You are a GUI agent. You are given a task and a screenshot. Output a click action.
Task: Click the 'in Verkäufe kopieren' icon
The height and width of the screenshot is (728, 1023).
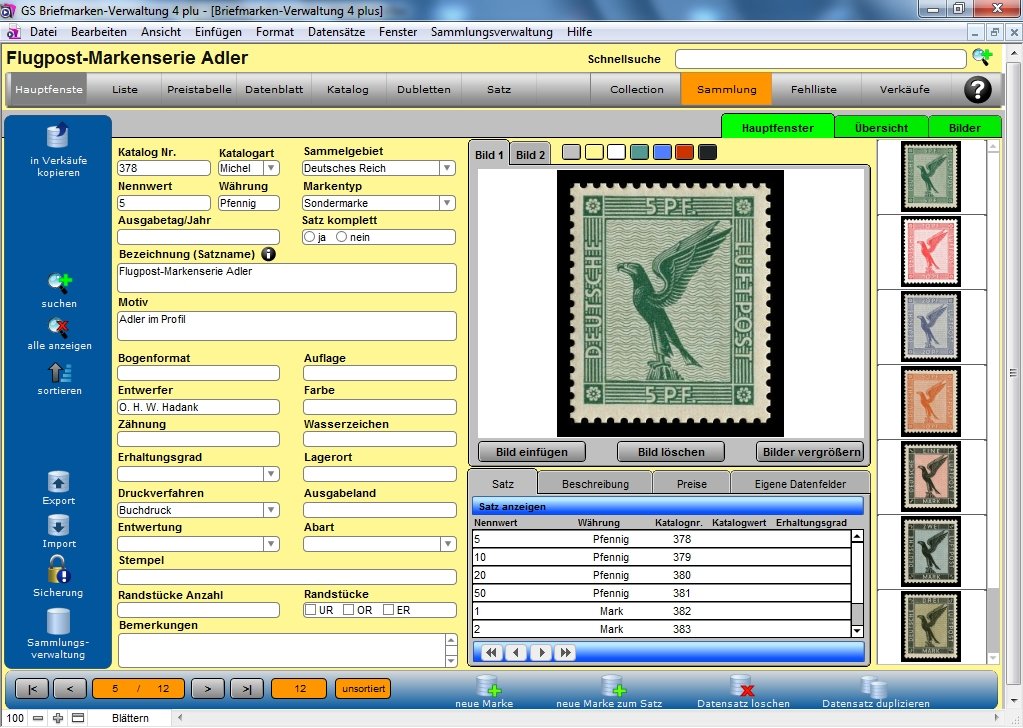(x=56, y=137)
